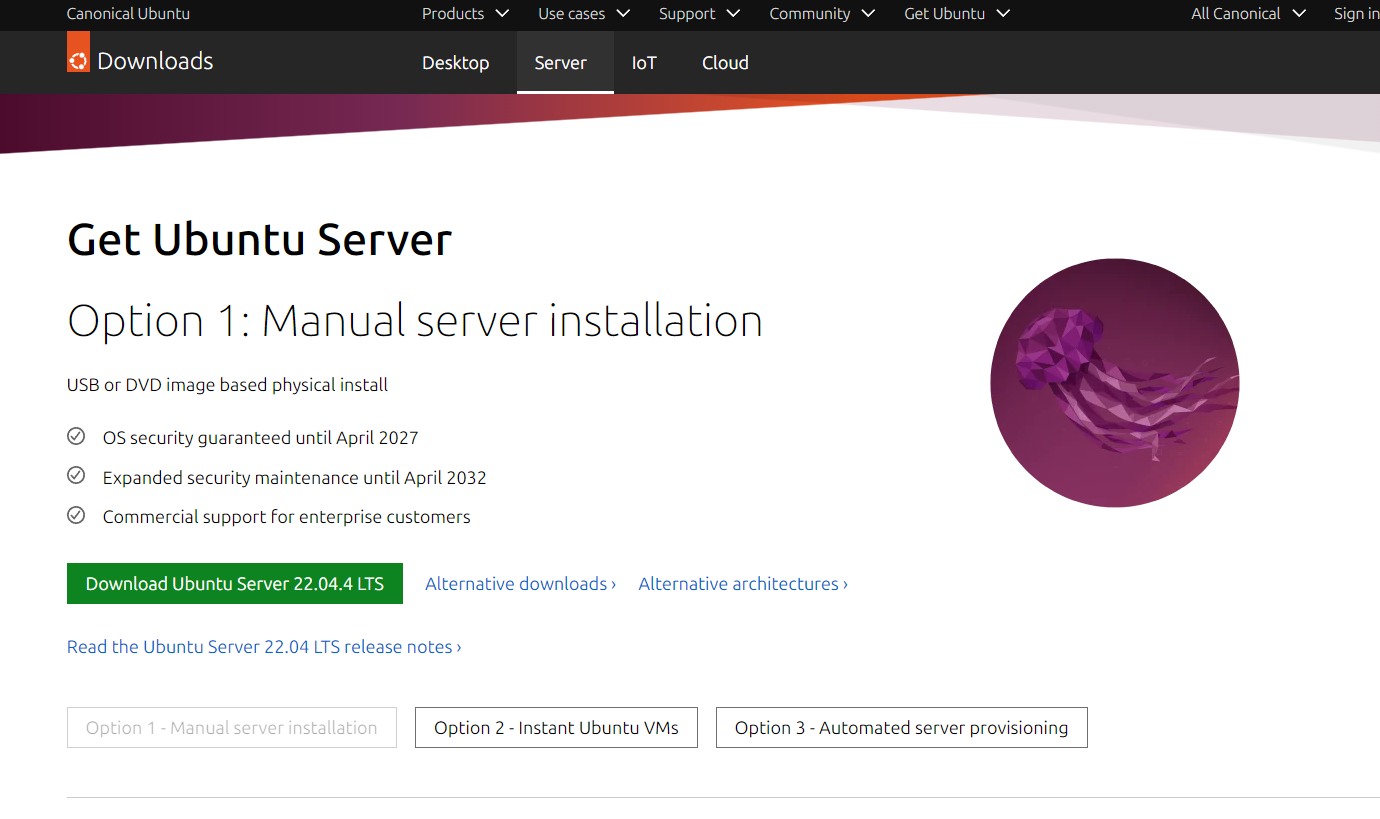This screenshot has height=819, width=1380.
Task: Expand the Products dropdown menu
Action: (465, 14)
